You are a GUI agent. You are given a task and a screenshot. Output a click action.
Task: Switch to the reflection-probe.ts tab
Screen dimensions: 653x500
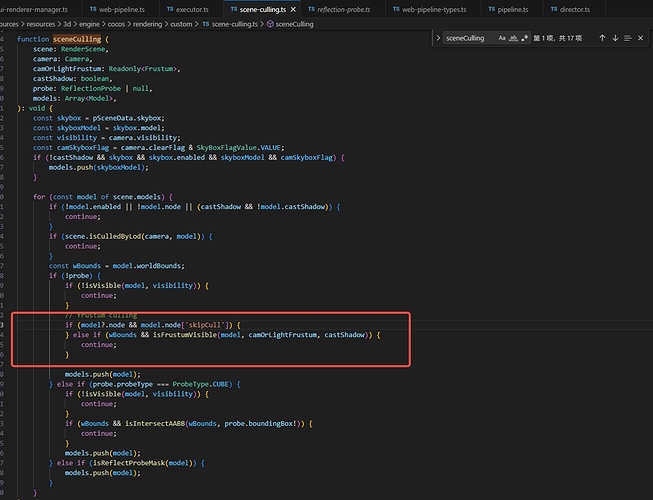[343, 9]
